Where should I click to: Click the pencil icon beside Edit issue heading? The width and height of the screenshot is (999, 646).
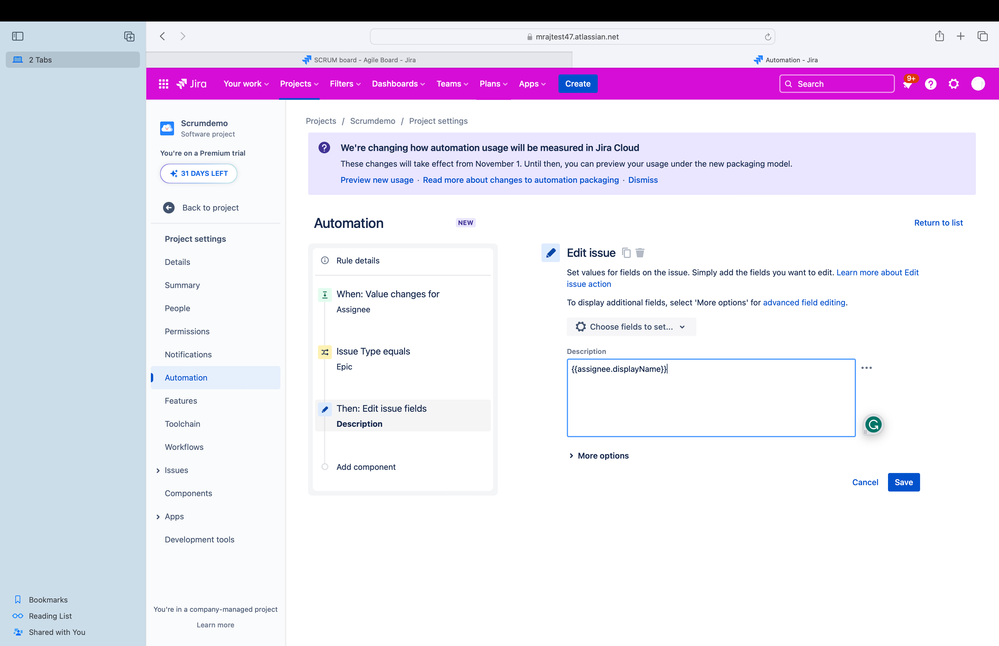click(550, 252)
